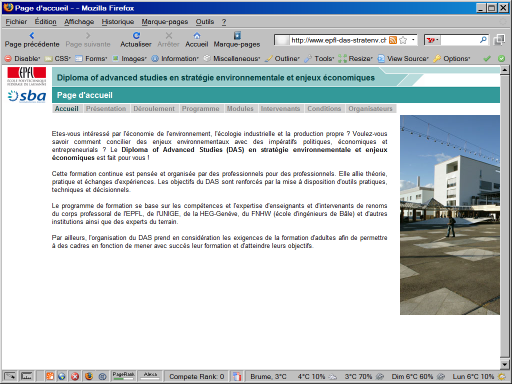Image resolution: width=512 pixels, height=384 pixels.
Task: Click the campus building photo
Action: click(450, 215)
